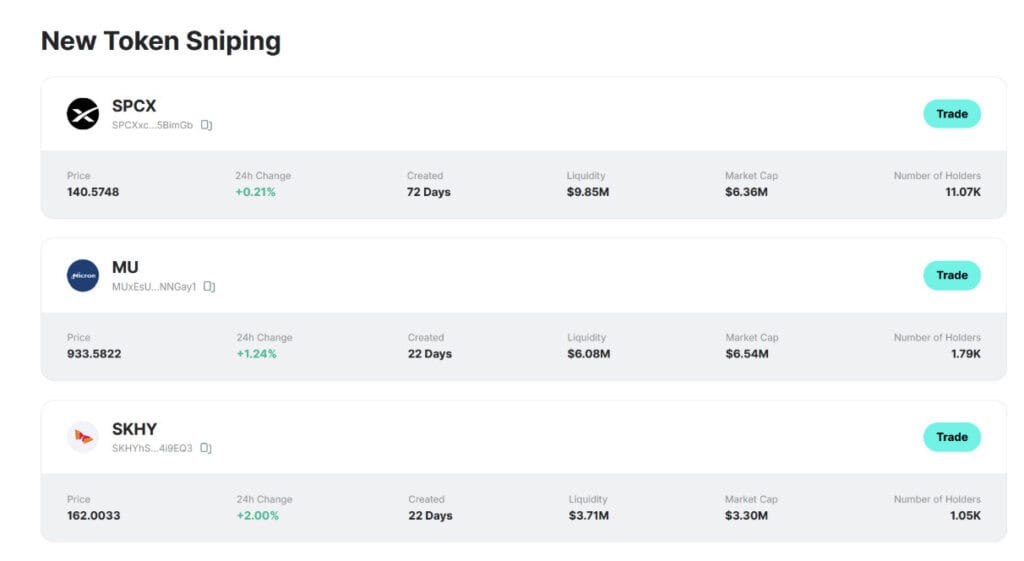Click SKHY market cap $3.30M
The width and height of the screenshot is (1024, 561).
tap(746, 515)
